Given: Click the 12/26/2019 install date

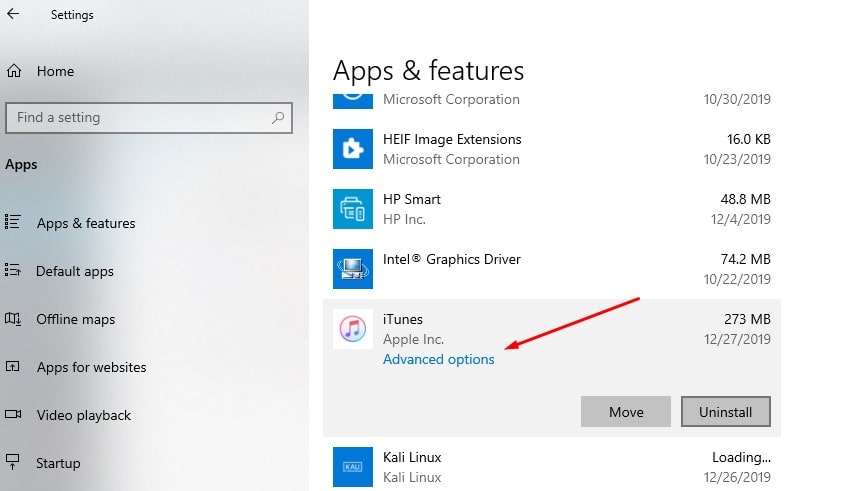Looking at the screenshot, I should point(737,477).
